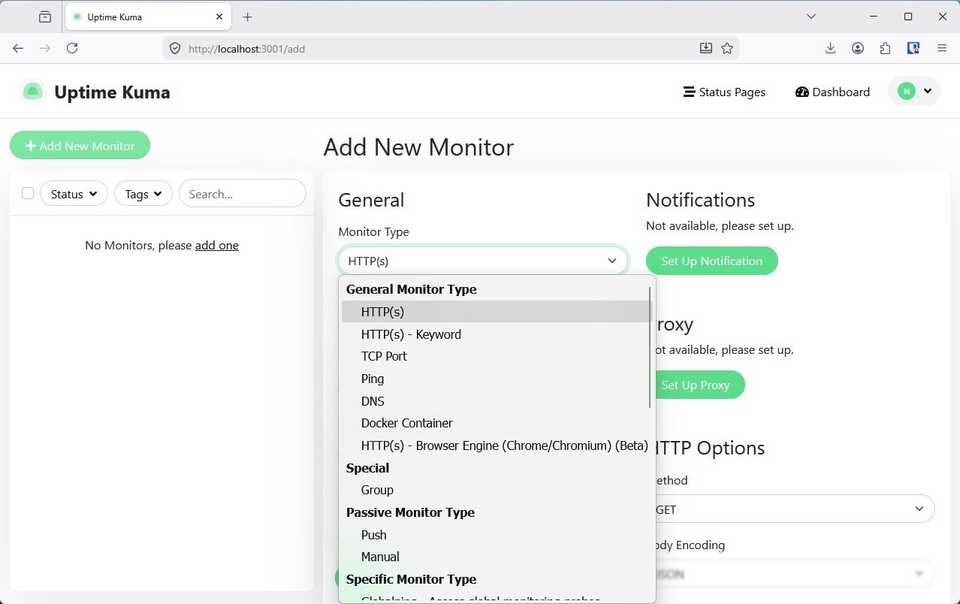960x604 pixels.
Task: Choose Ping monitor type
Action: 496,379
